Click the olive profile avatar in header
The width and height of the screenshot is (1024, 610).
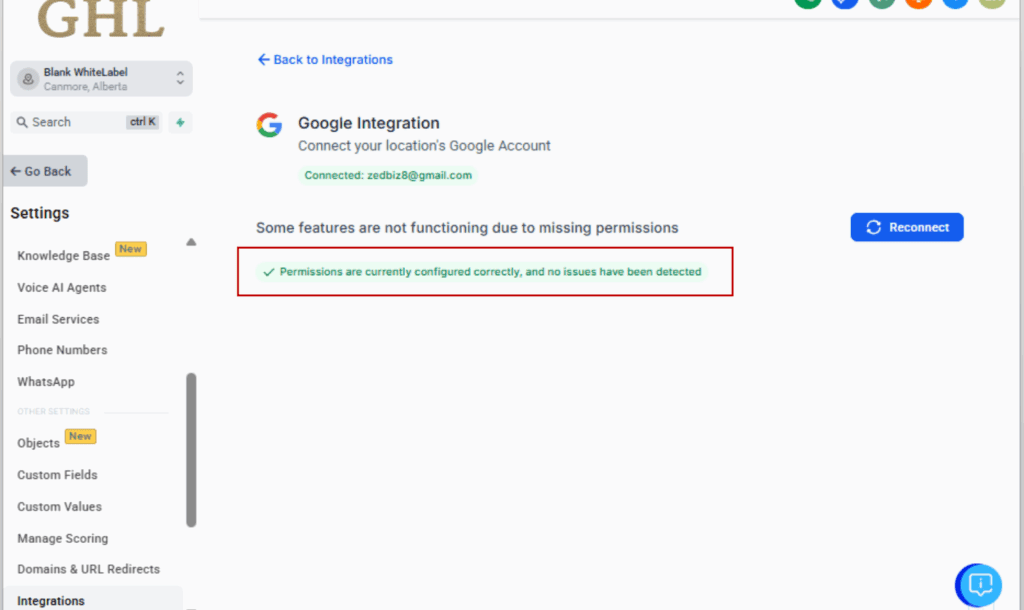click(x=991, y=3)
